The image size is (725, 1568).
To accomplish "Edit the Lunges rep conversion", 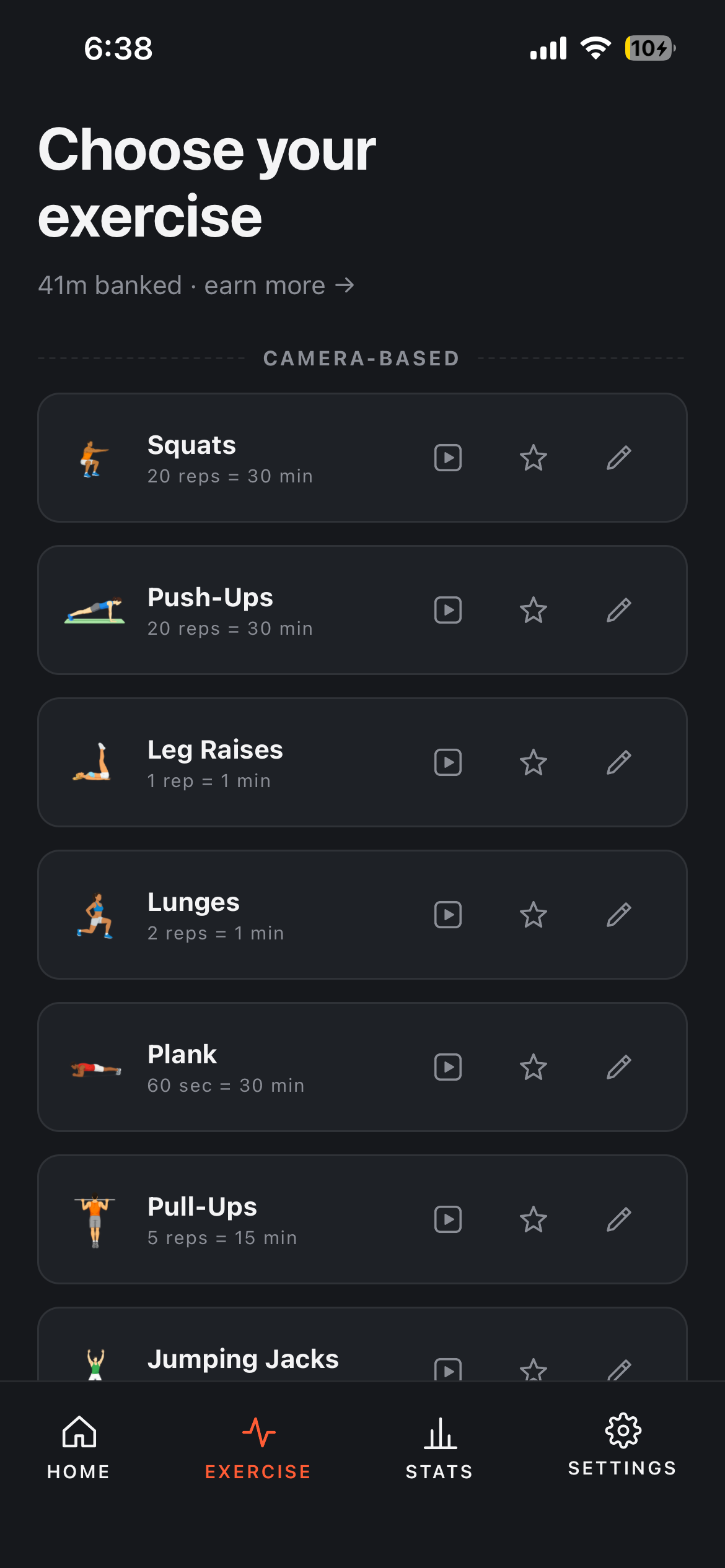I will tap(618, 915).
